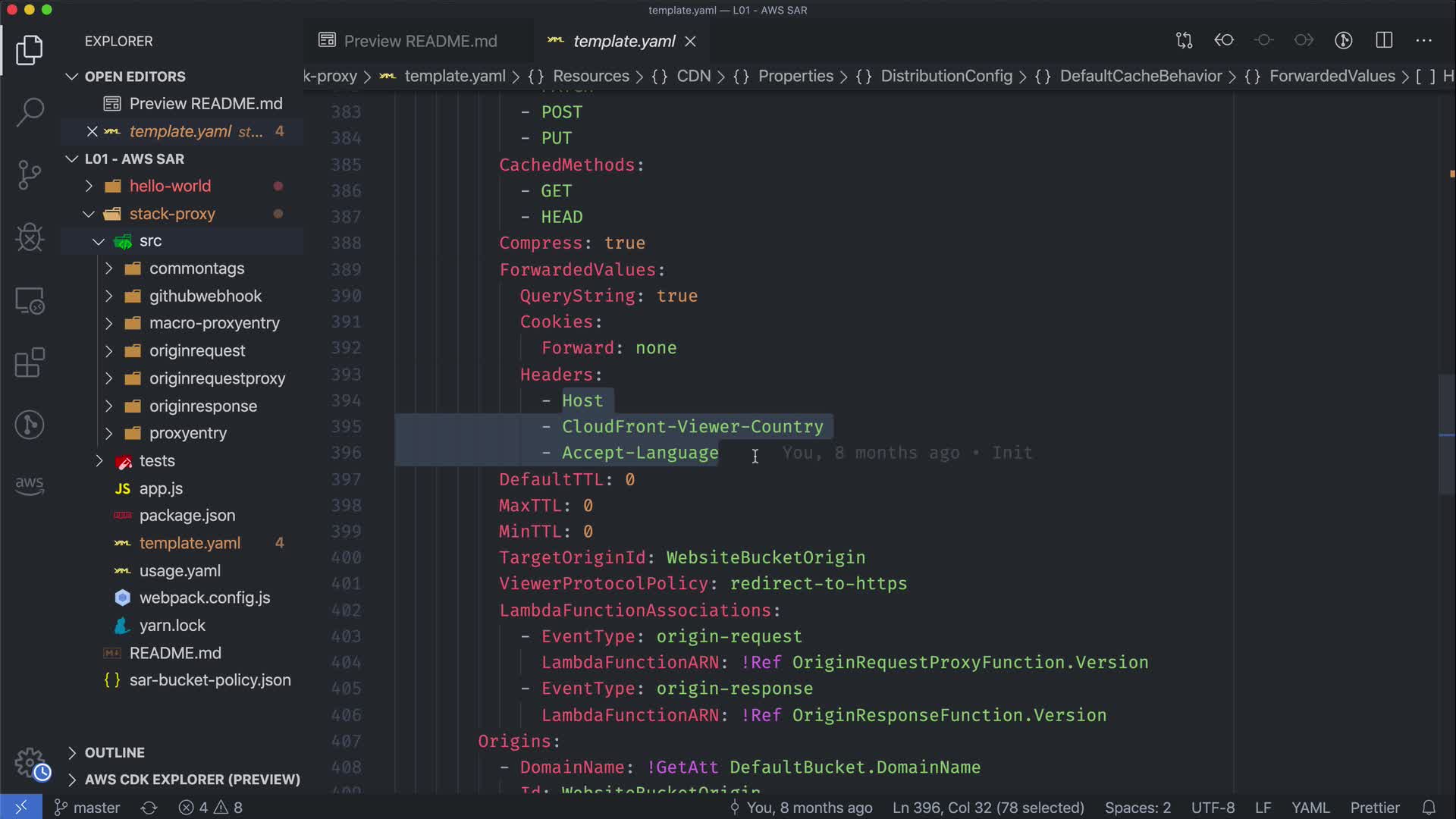Click the editor's vertical scrollbar thumb
This screenshot has width=1456, height=819.
click(x=1445, y=434)
